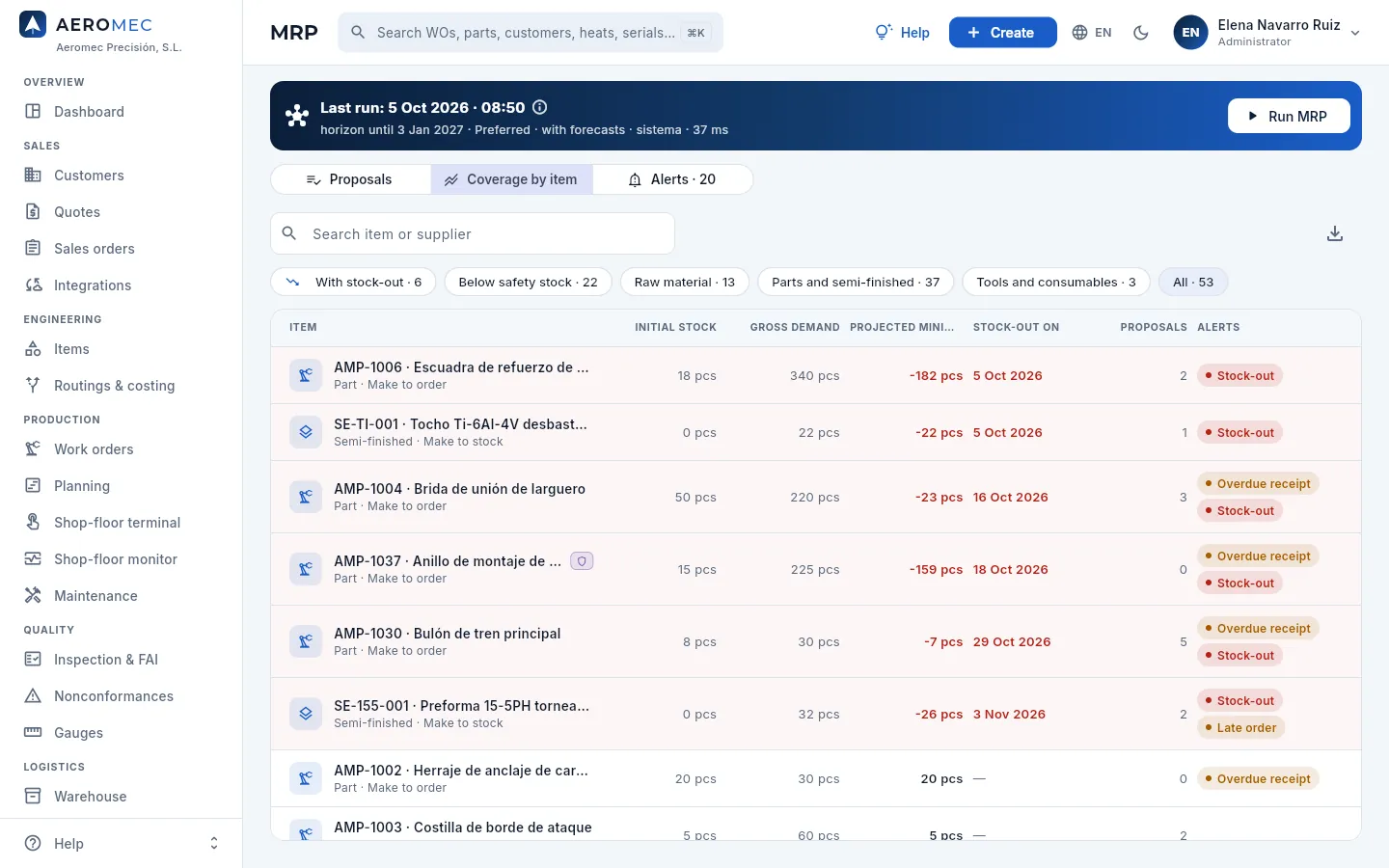Open Integrations page
The image size is (1389, 868).
tap(121, 285)
